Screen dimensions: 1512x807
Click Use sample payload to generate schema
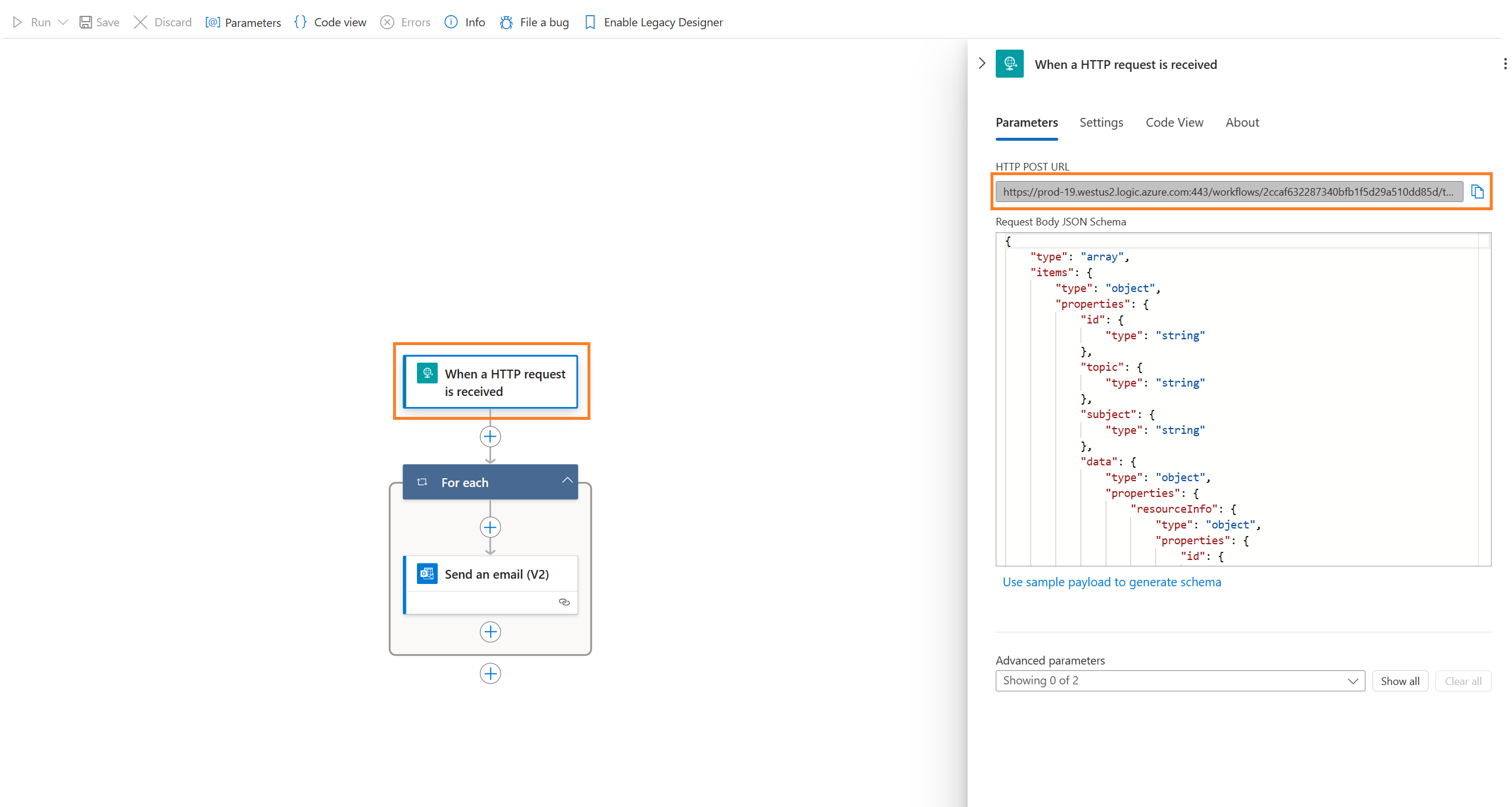pos(1112,581)
